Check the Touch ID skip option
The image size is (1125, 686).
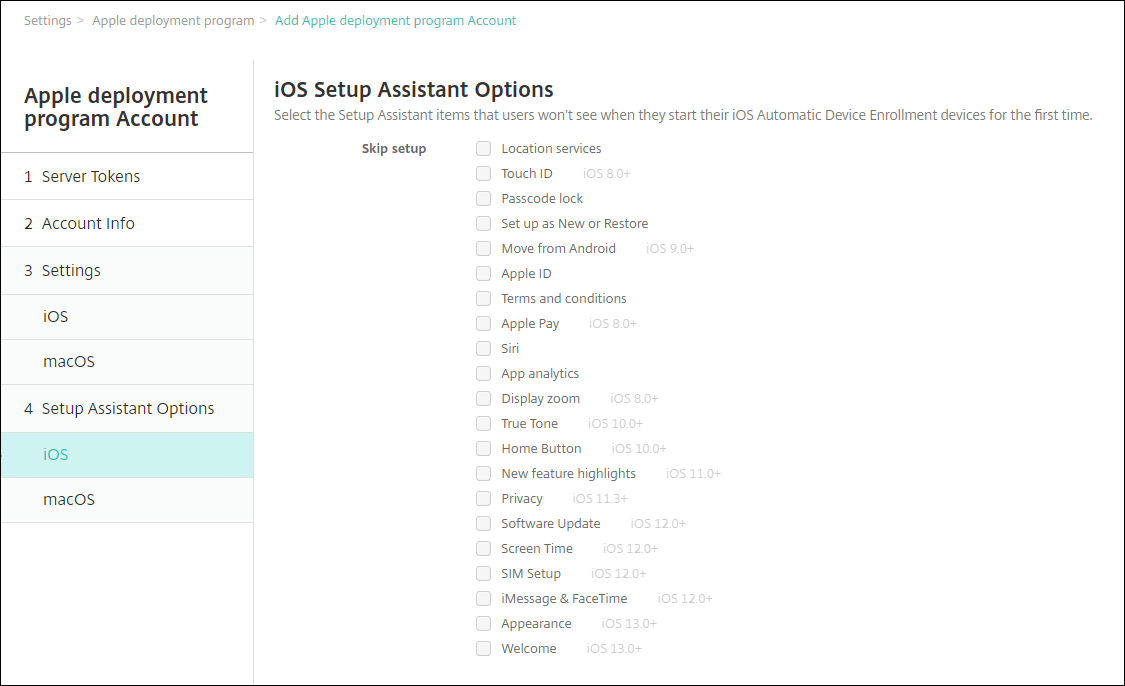[484, 174]
